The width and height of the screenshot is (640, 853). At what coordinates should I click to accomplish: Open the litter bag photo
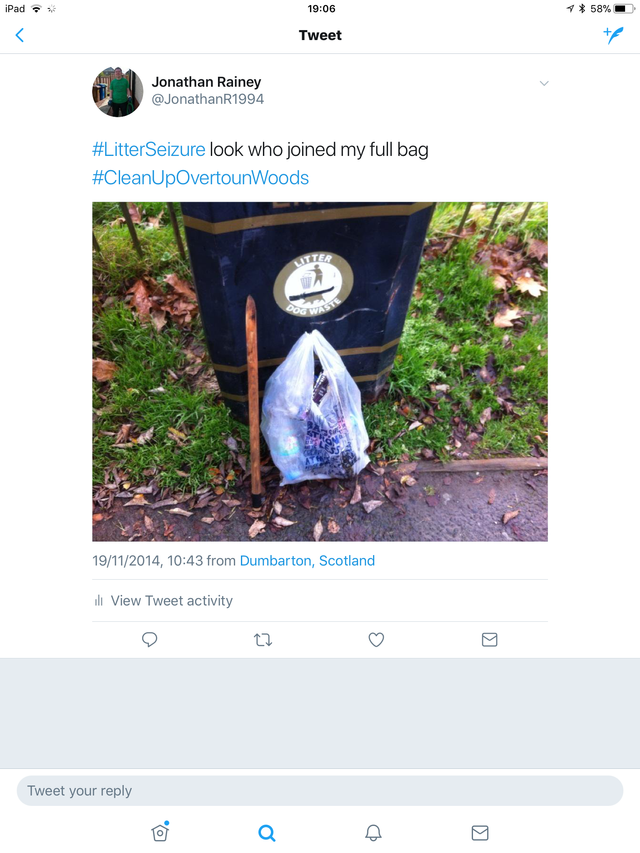coord(320,371)
